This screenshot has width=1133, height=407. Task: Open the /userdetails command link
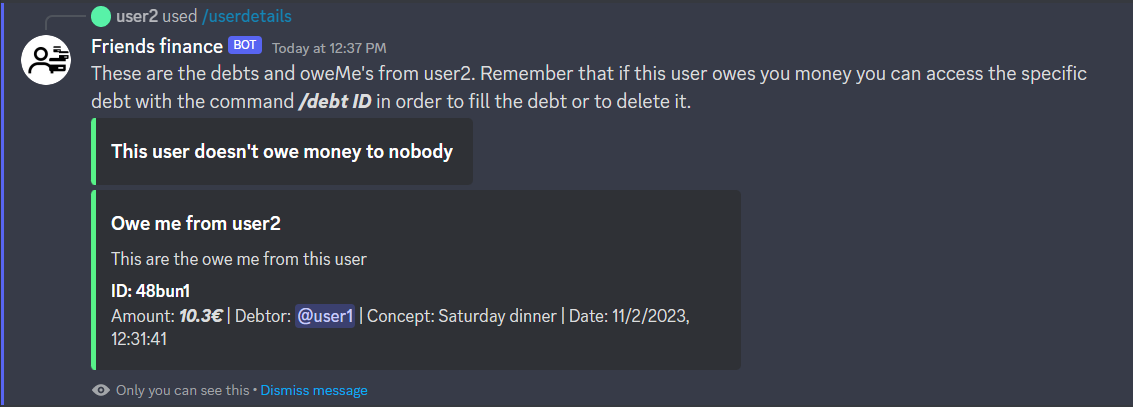point(247,16)
